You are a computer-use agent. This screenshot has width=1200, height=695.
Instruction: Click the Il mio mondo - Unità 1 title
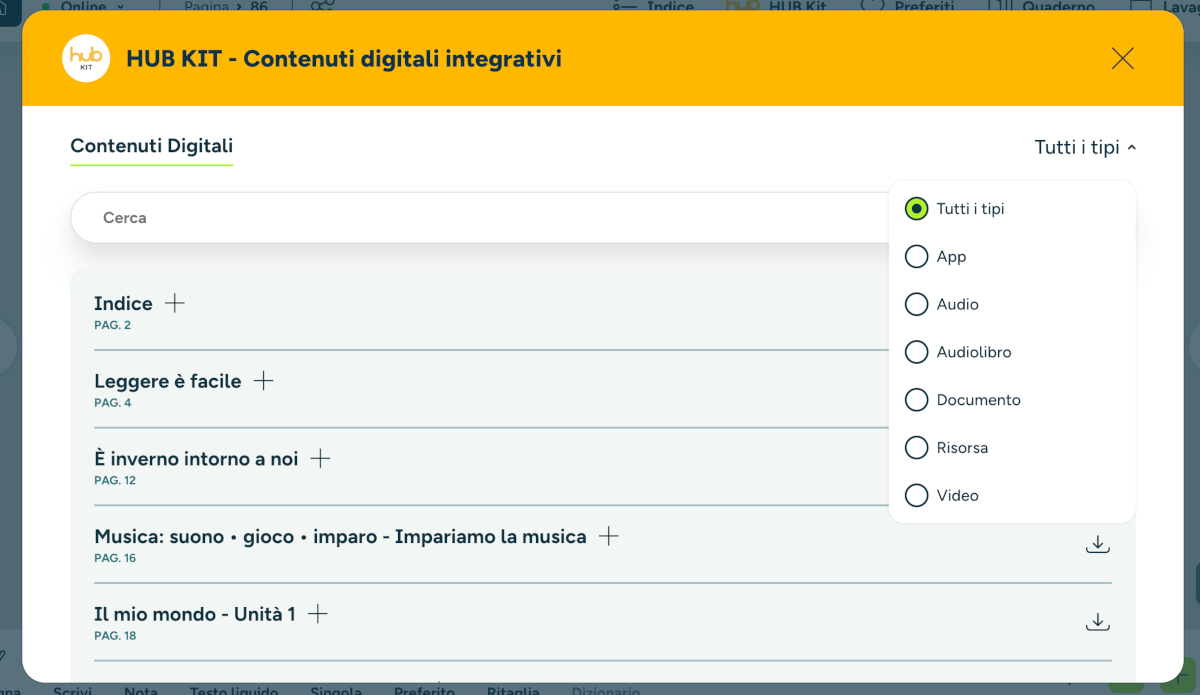195,614
